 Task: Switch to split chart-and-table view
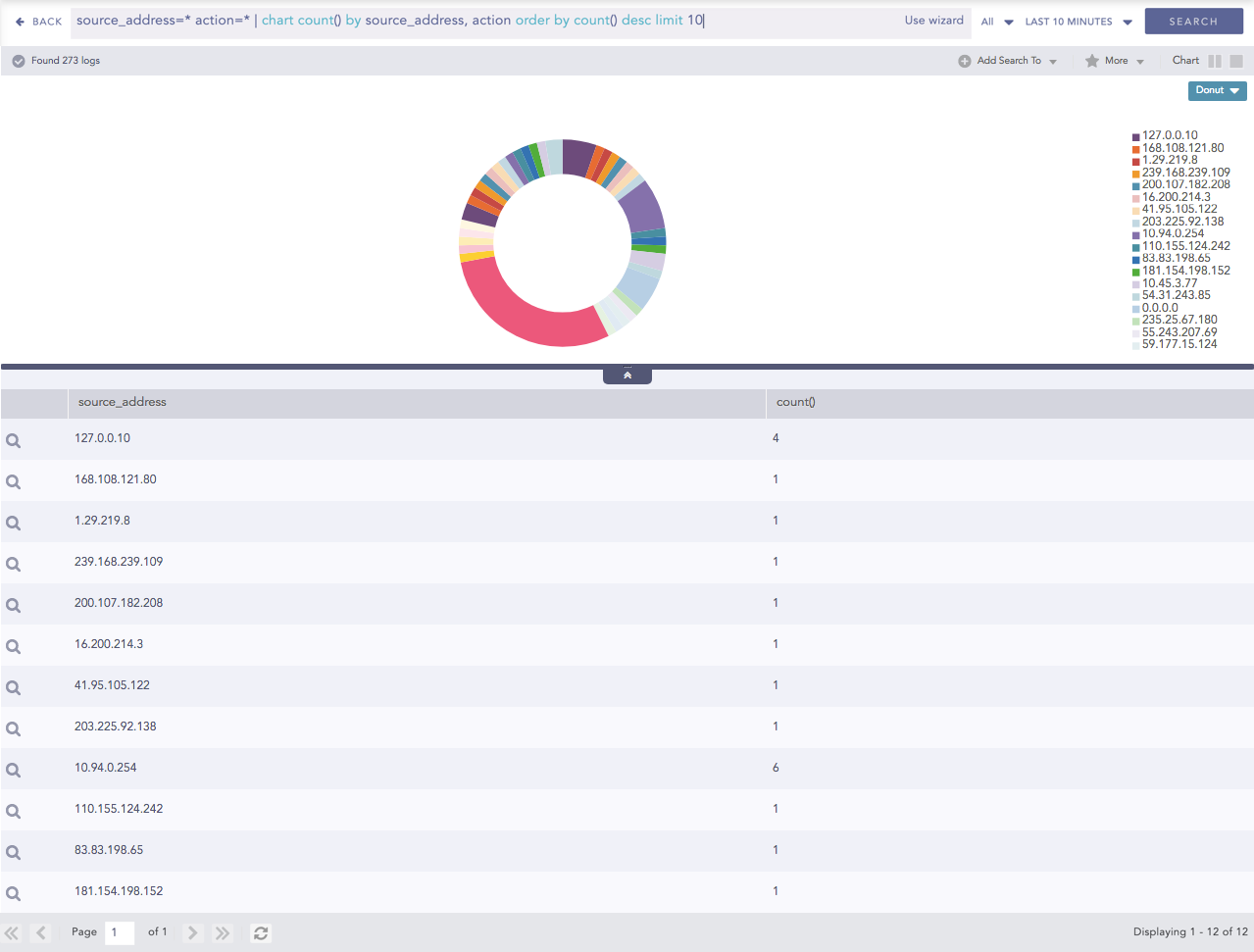tap(1215, 61)
